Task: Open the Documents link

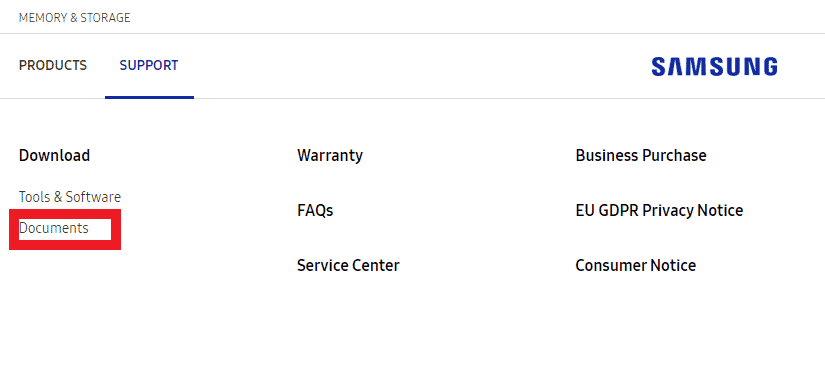Action: click(54, 228)
